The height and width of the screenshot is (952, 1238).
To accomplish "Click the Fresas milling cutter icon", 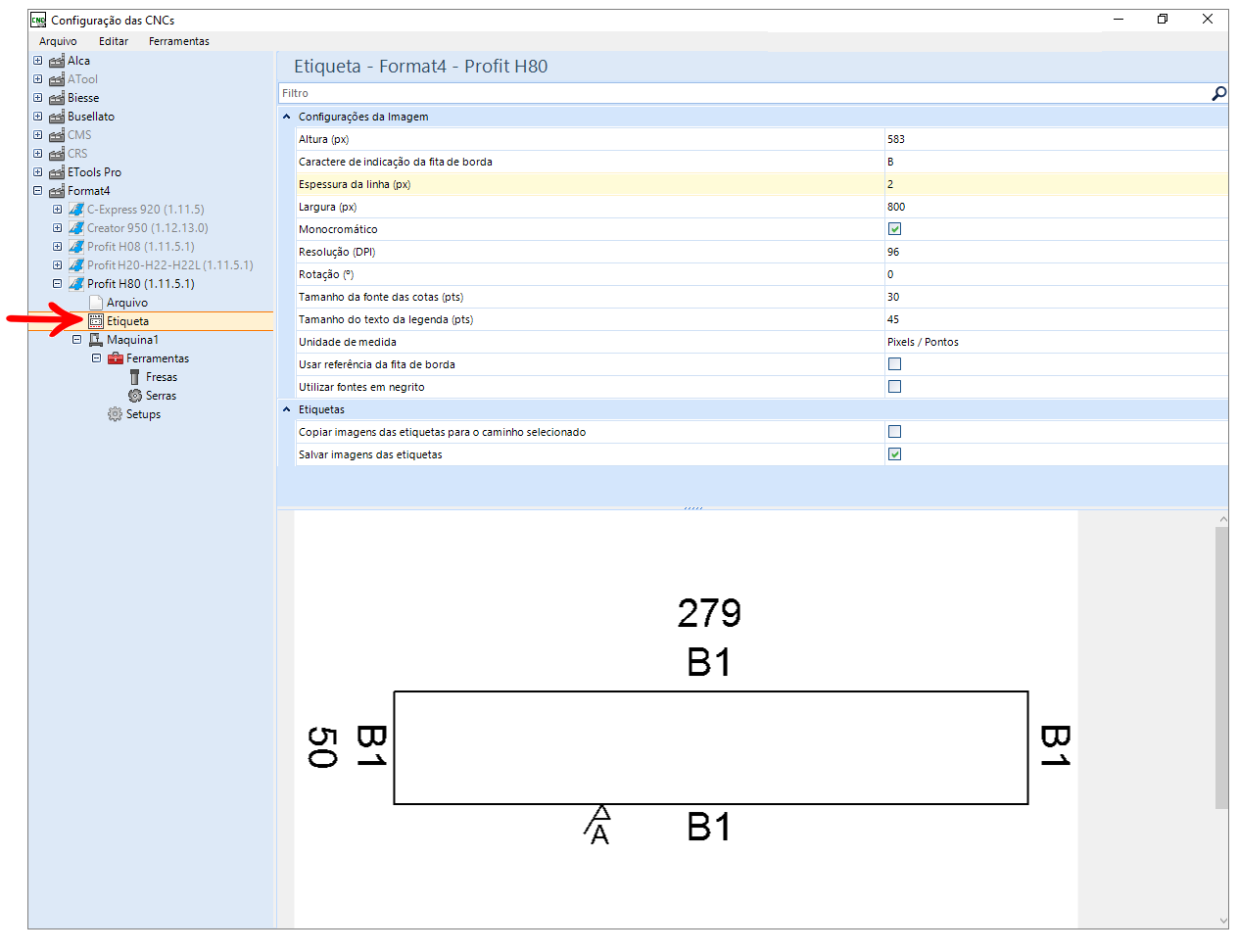I will point(135,377).
